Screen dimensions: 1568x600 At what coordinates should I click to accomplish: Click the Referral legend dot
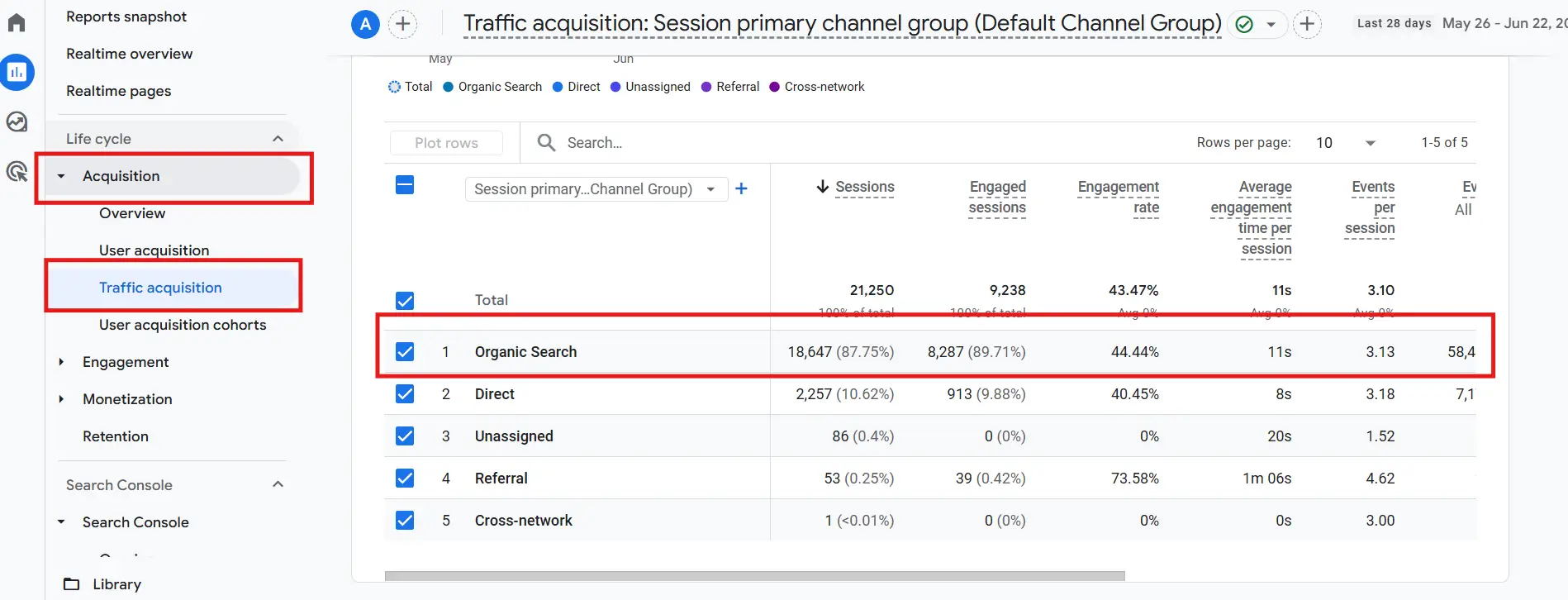706,87
